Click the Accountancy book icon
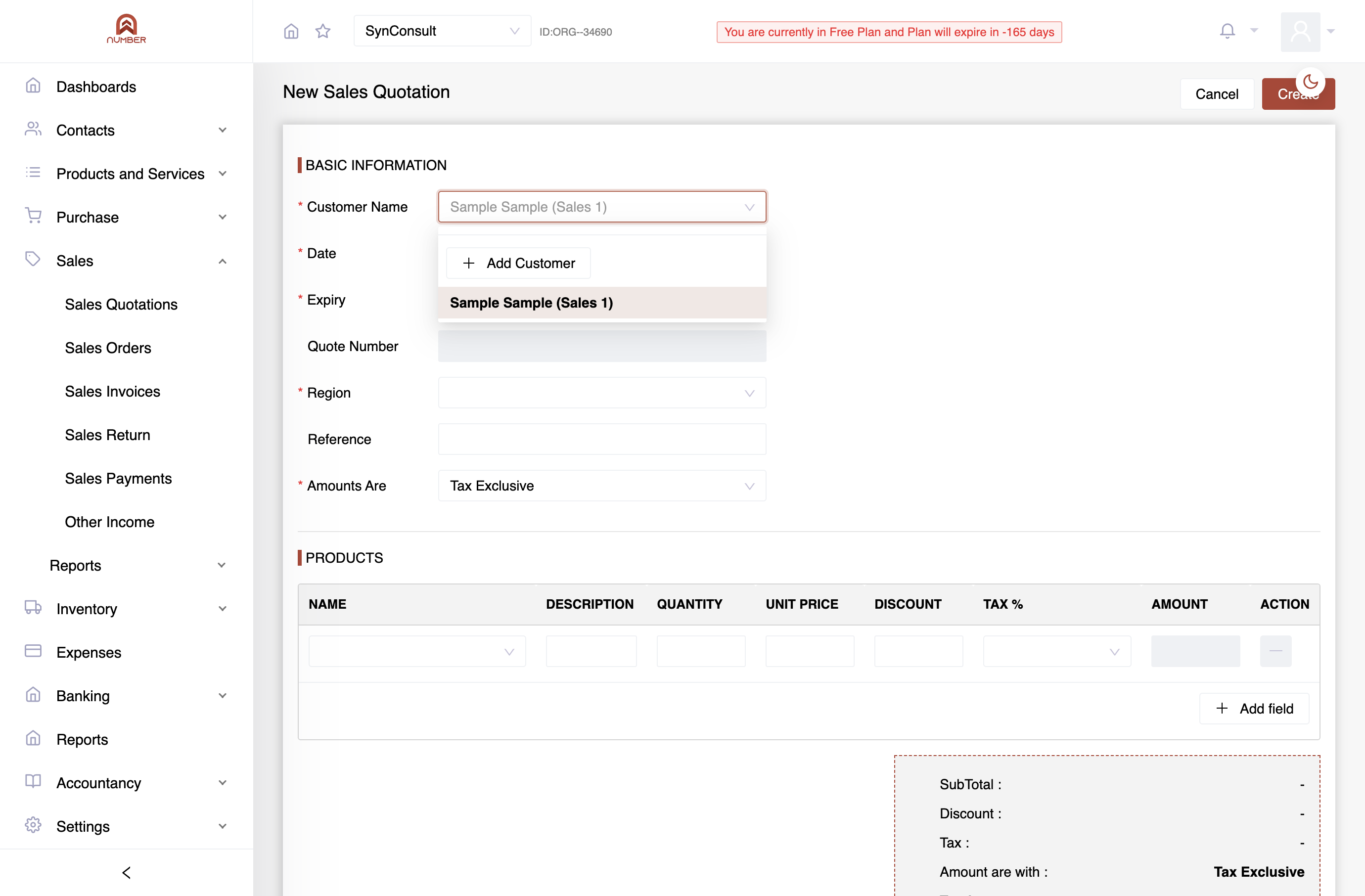The image size is (1365, 896). coord(33,782)
